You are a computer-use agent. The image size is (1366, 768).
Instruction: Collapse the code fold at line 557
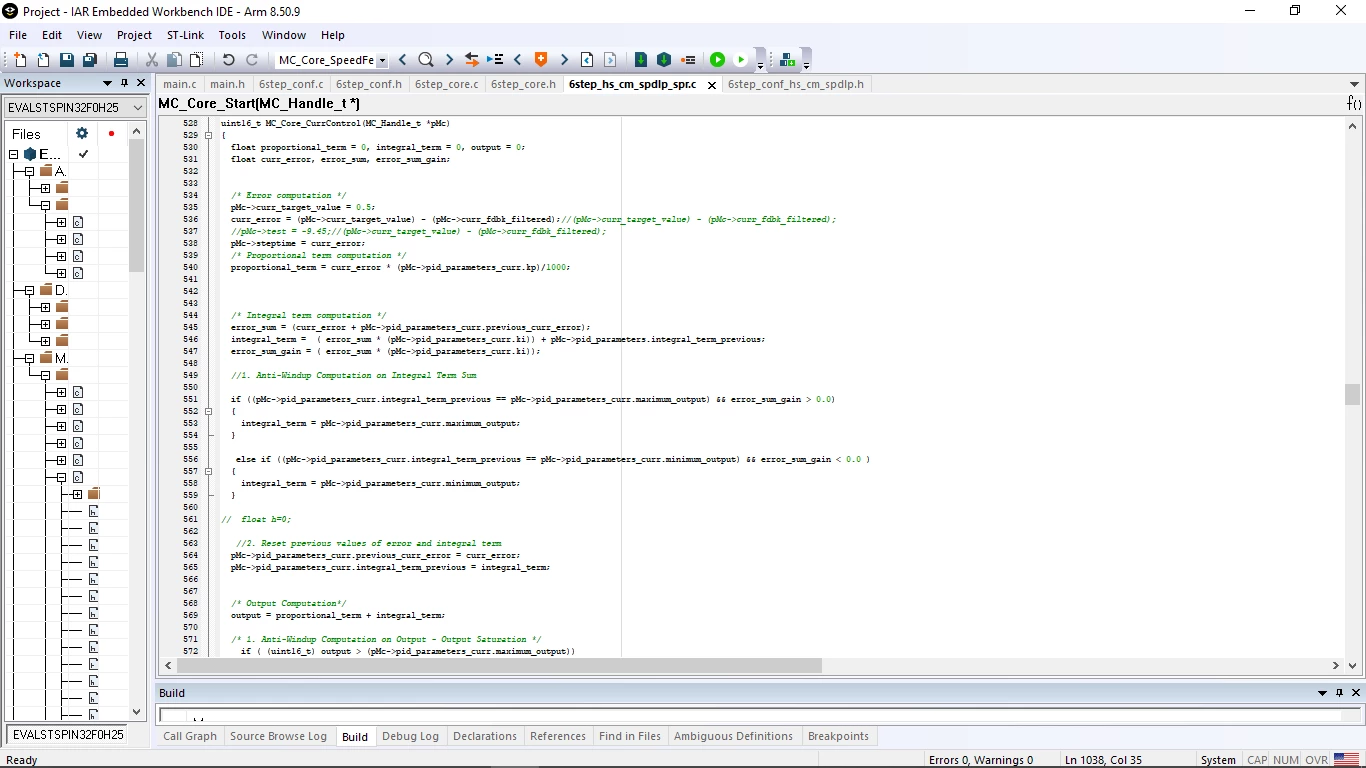pyautogui.click(x=209, y=471)
